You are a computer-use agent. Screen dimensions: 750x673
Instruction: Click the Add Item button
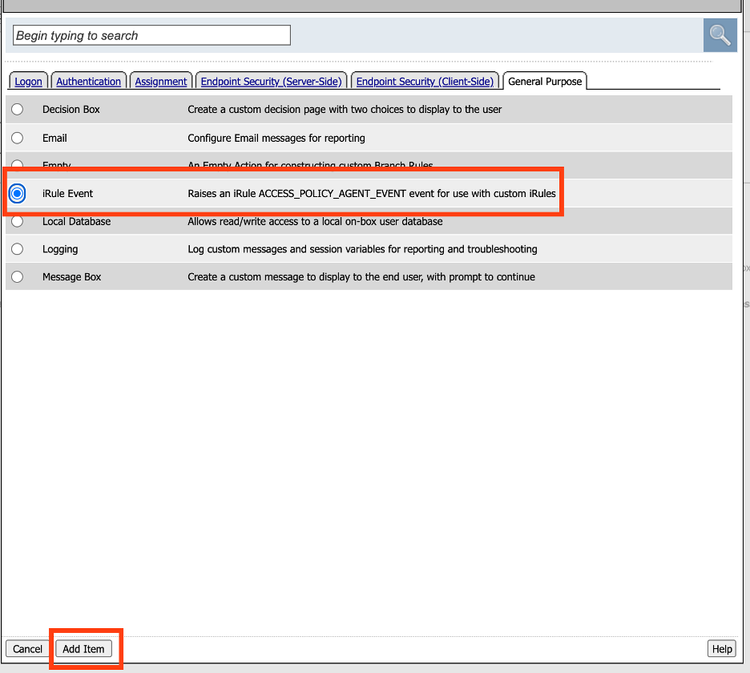pos(83,649)
